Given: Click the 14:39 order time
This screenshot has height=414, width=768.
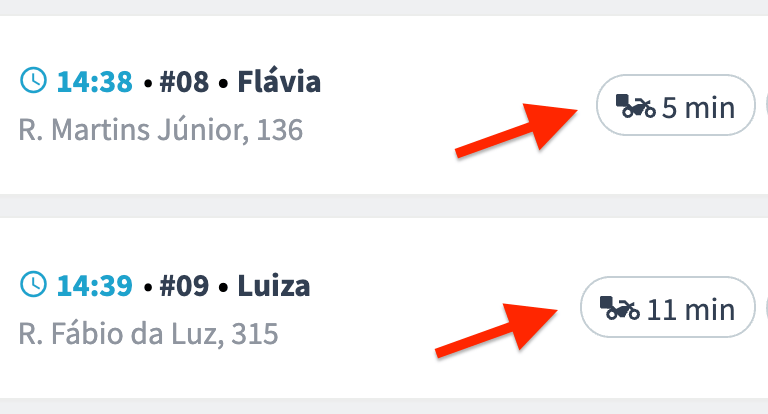Looking at the screenshot, I should coord(95,285).
